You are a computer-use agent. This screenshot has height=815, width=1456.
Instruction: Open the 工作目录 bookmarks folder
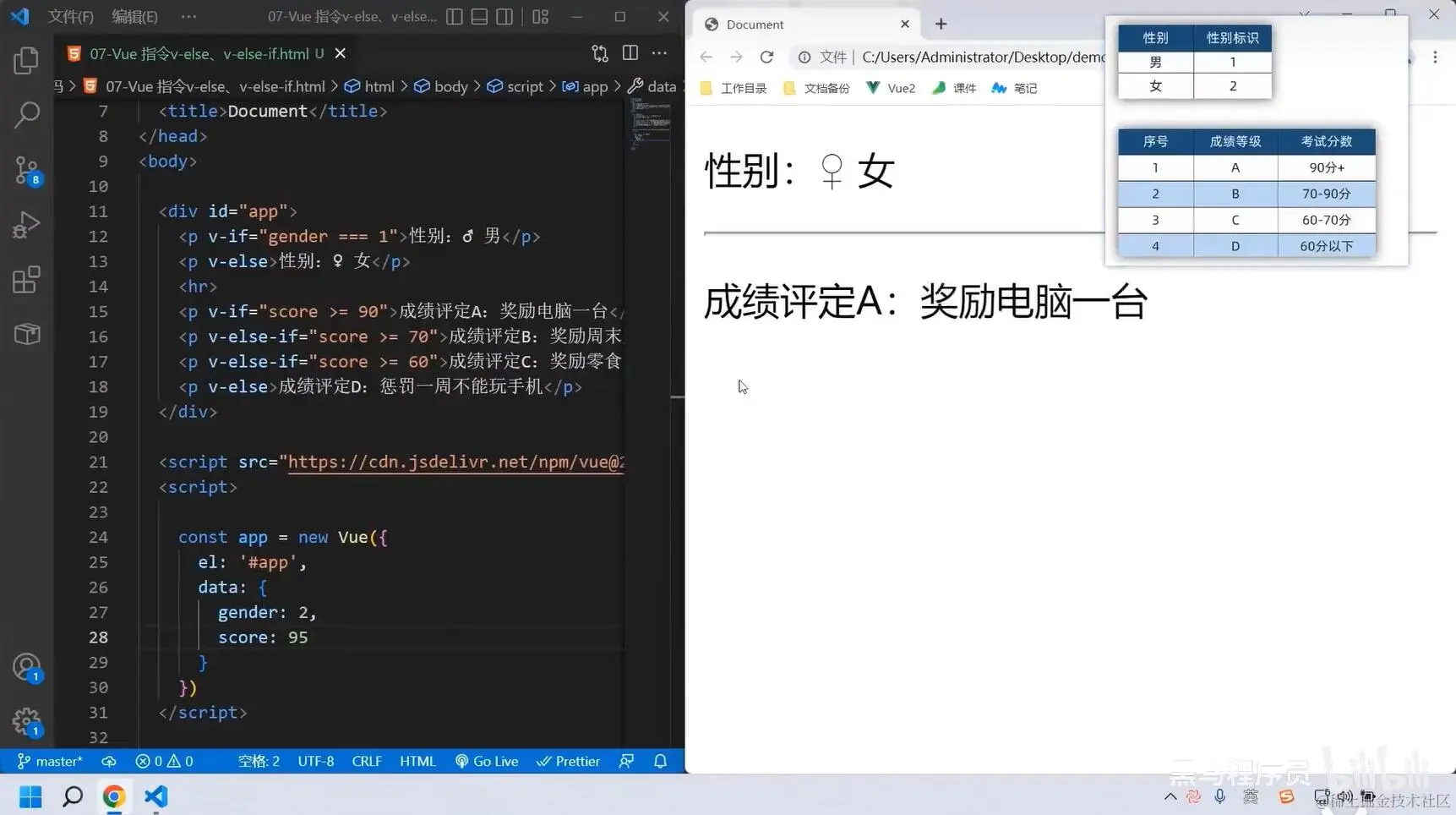point(733,87)
